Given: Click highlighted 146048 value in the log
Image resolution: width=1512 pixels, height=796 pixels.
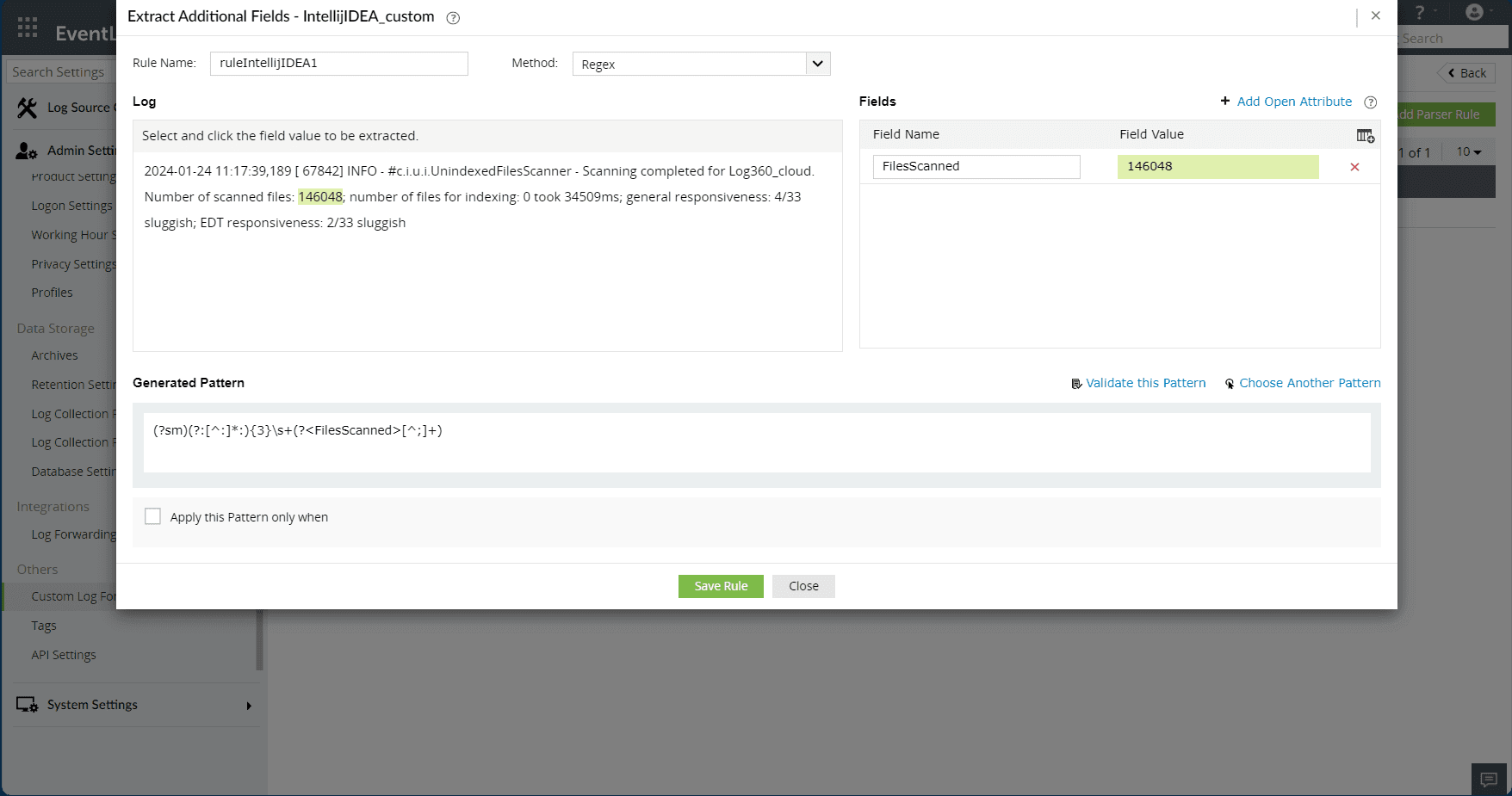Looking at the screenshot, I should [x=320, y=197].
